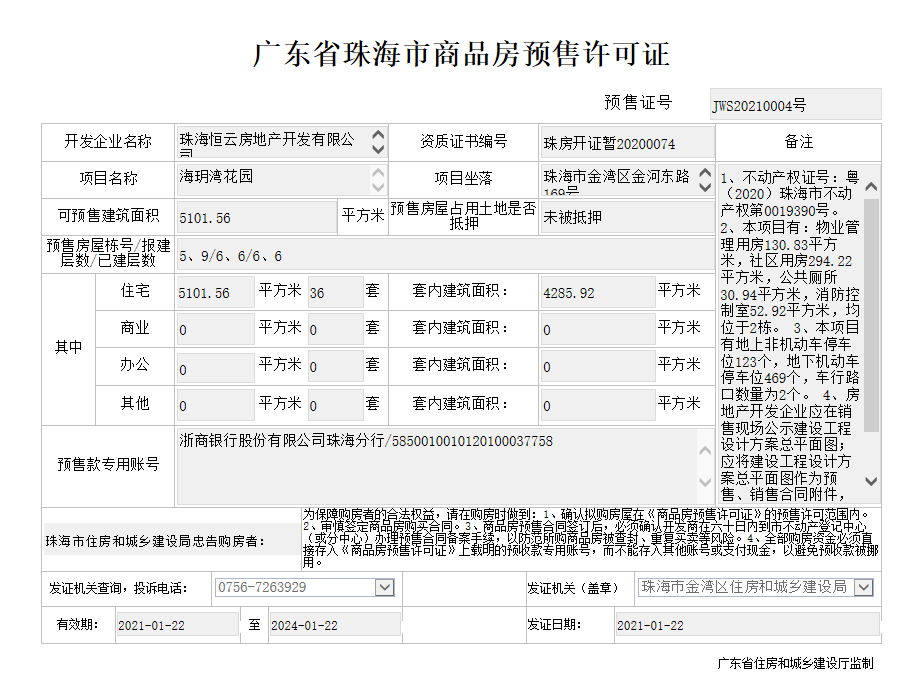Expand the 发证机关 issuing authority dropdown
Image resolution: width=911 pixels, height=694 pixels.
863,587
